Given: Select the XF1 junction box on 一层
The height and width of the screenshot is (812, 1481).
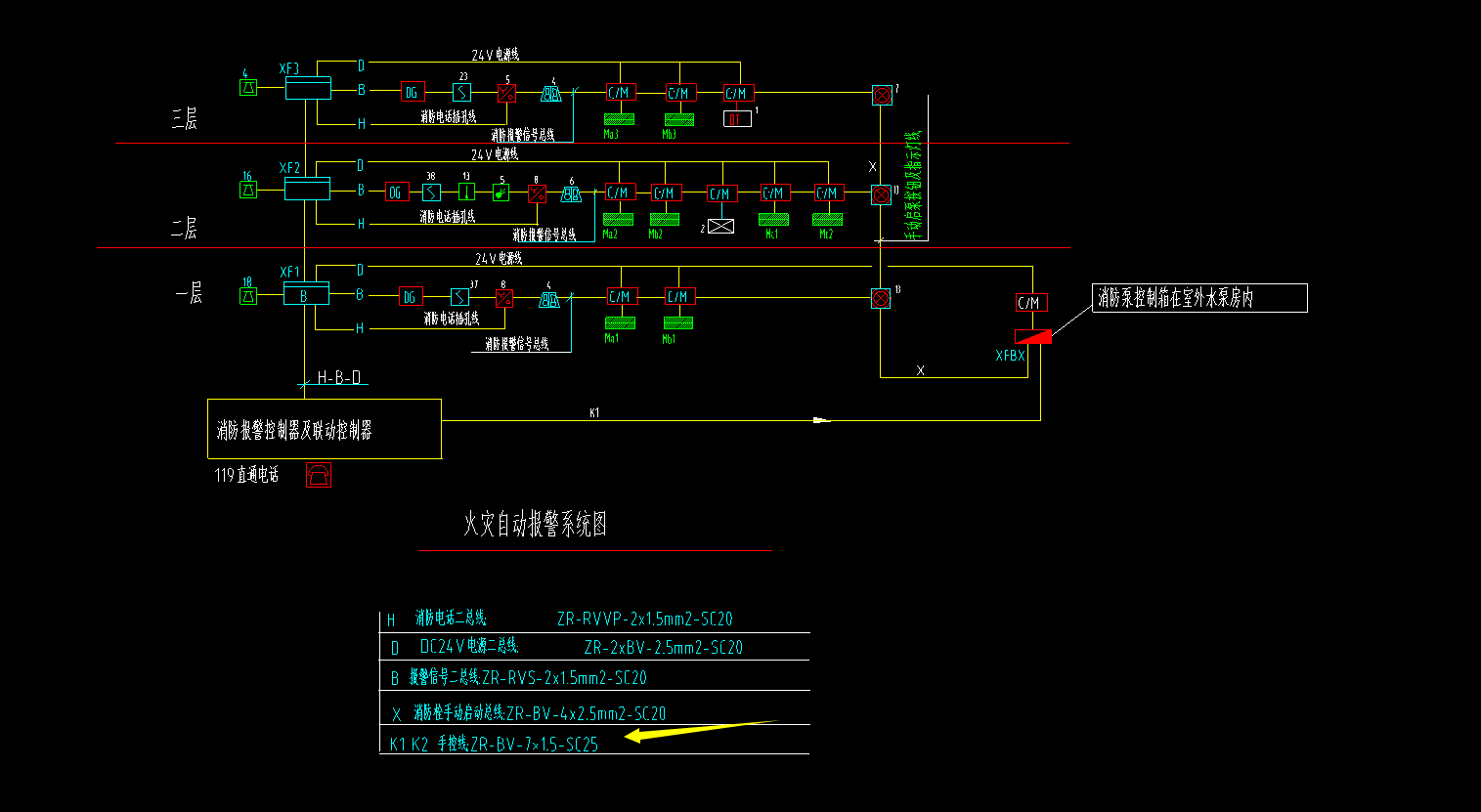Looking at the screenshot, I should click(306, 293).
